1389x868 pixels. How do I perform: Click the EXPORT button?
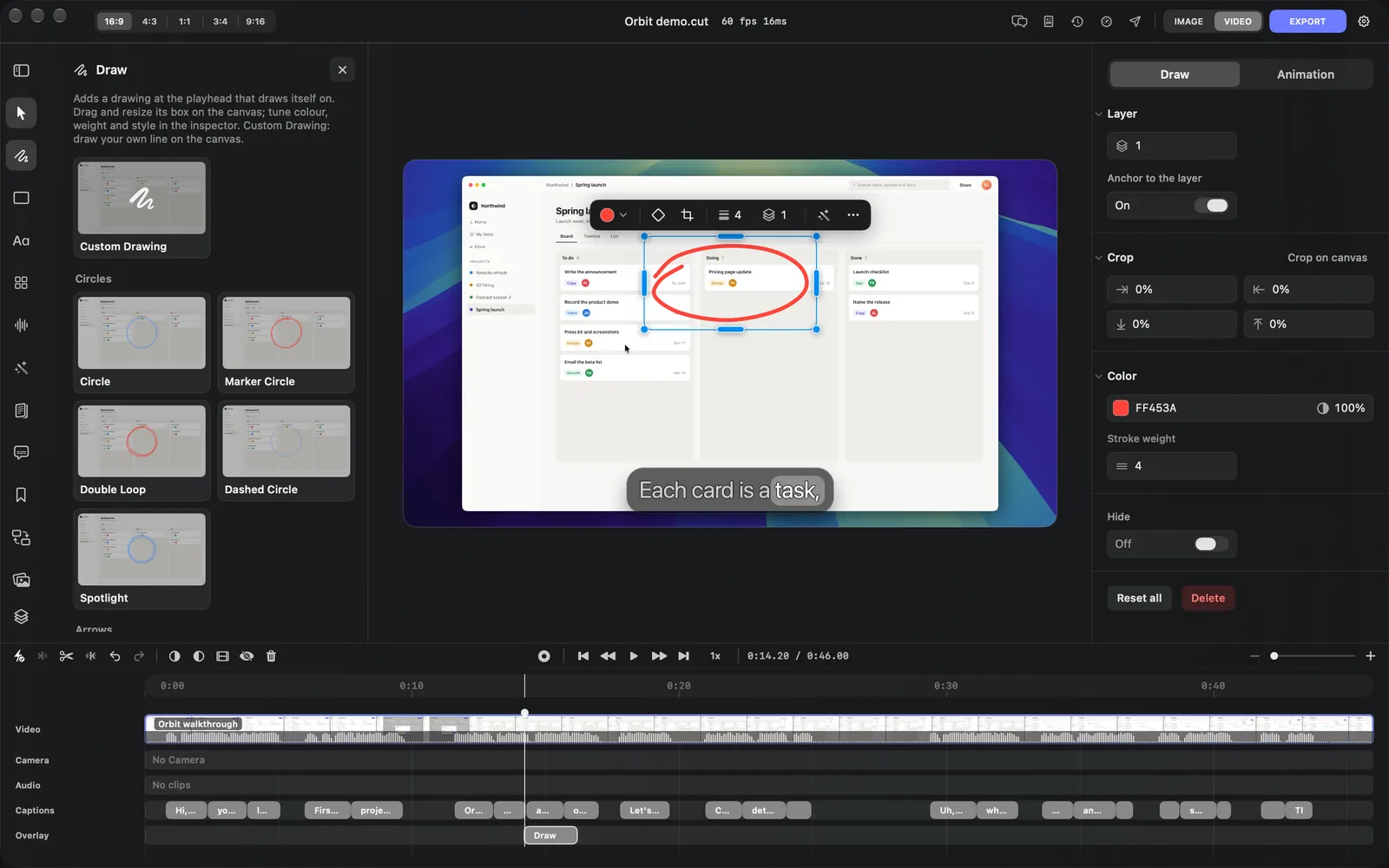(x=1307, y=22)
